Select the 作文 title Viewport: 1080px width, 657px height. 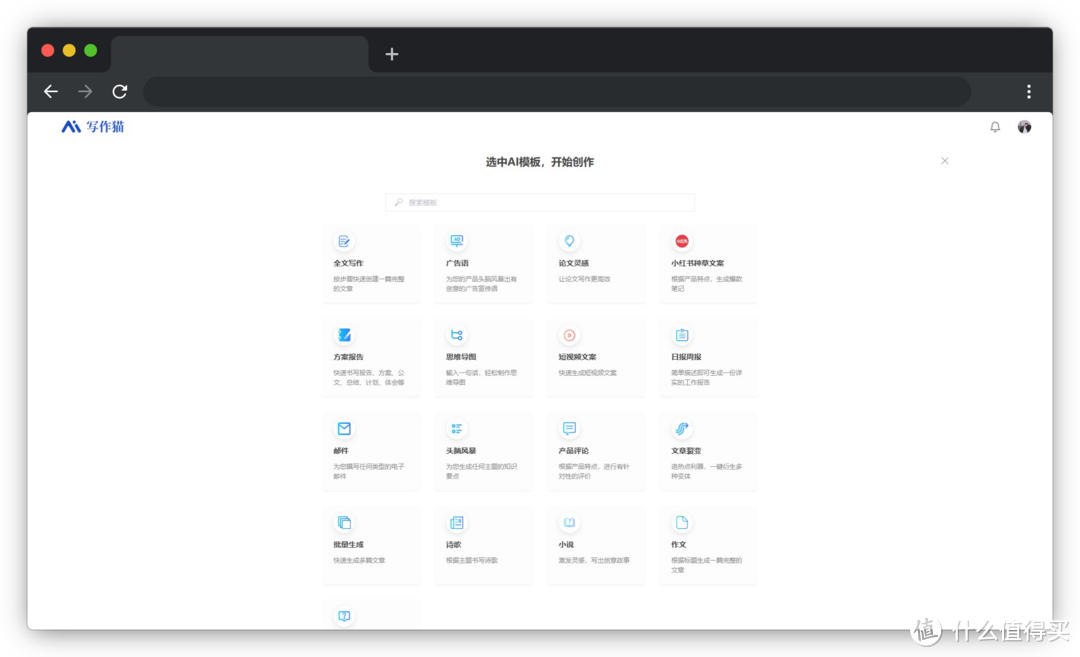point(678,544)
